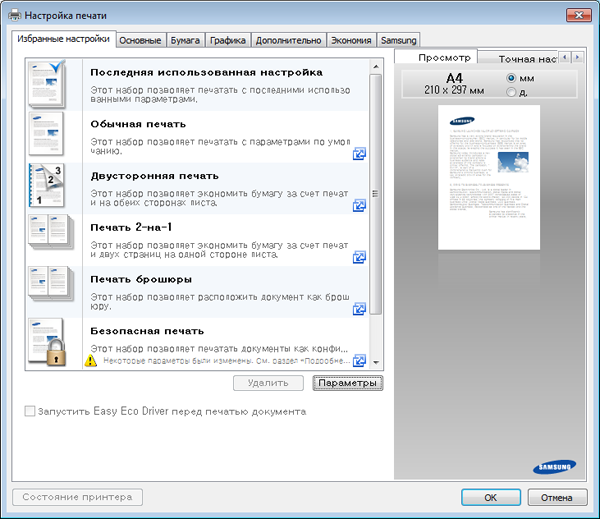Open the Графика tab
The image size is (600, 519).
(228, 40)
